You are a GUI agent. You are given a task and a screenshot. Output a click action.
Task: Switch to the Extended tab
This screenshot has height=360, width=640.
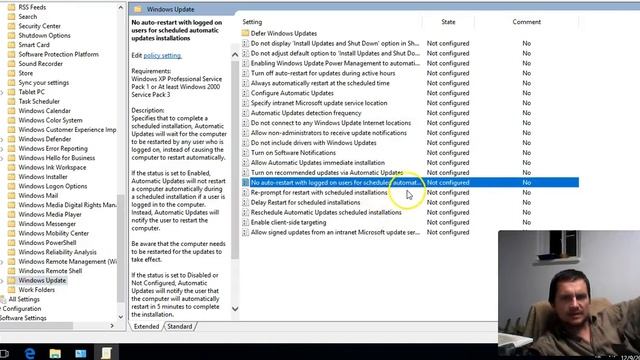coord(146,327)
